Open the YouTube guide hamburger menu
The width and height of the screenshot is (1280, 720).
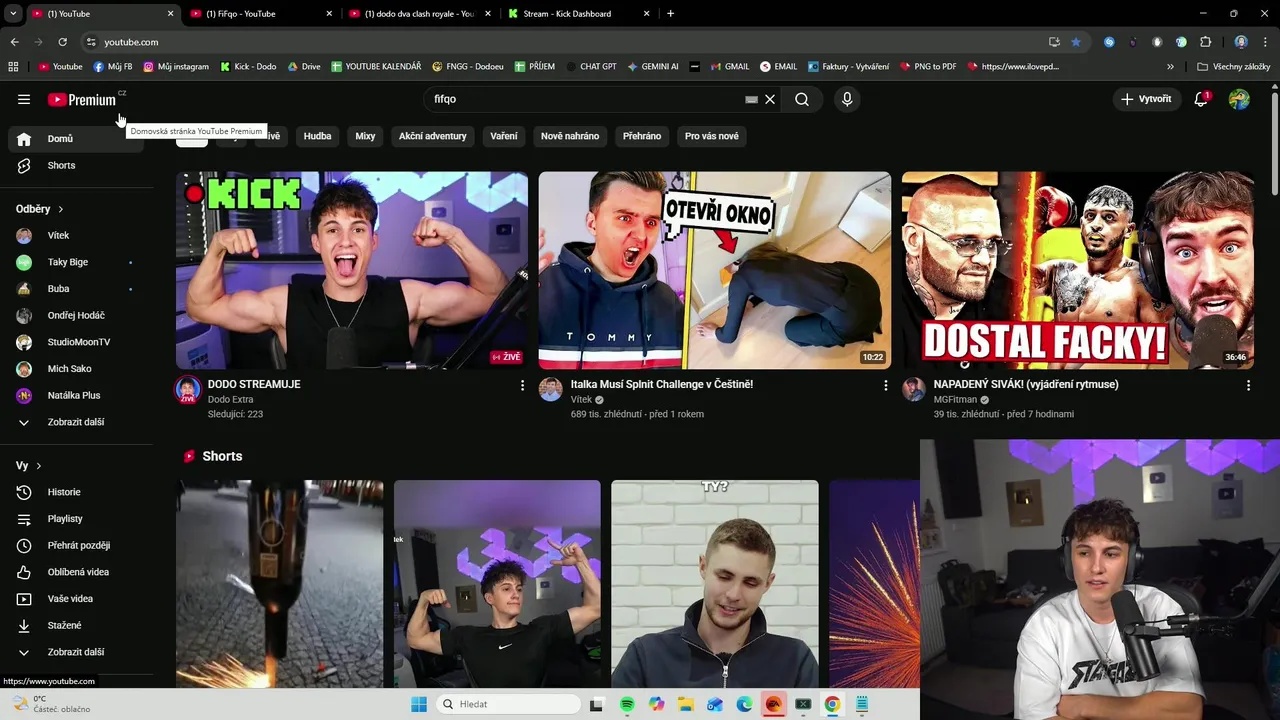pyautogui.click(x=24, y=99)
